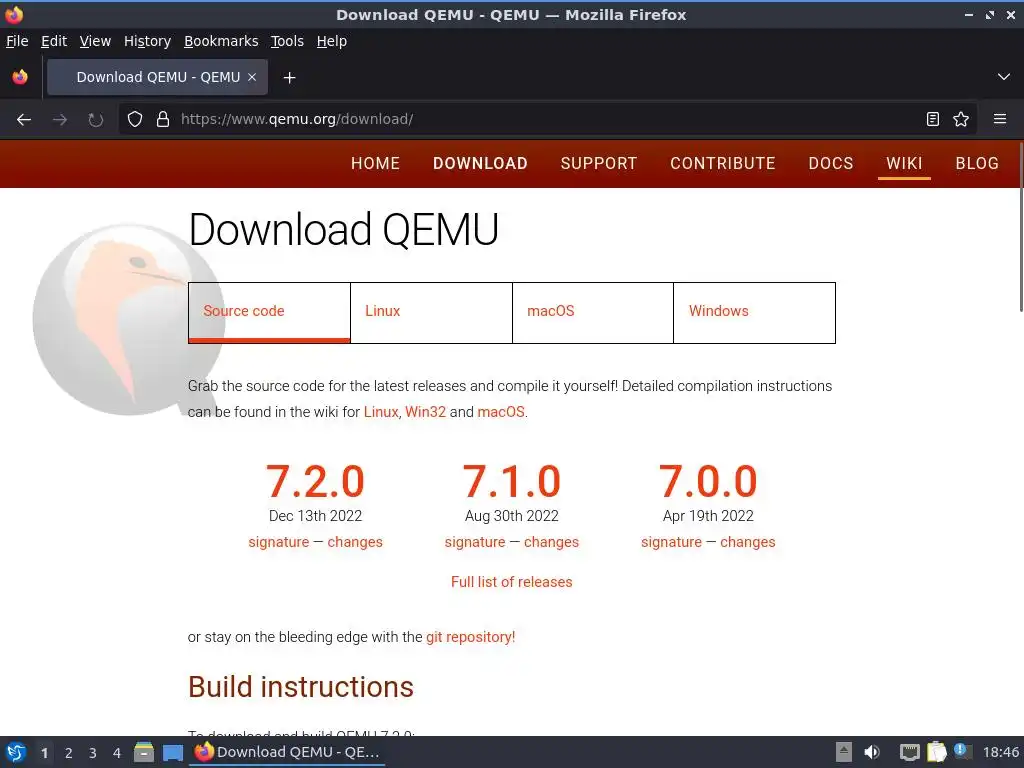The image size is (1024, 768).
Task: Open the Edit menu
Action: 54,41
